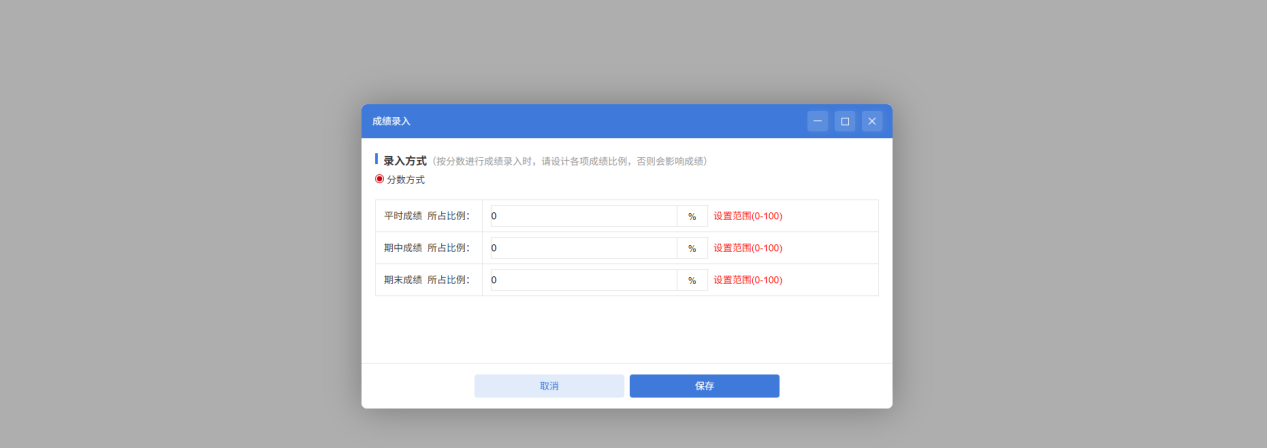This screenshot has width=1267, height=448.
Task: Focus the 期中成绩 percentage input field
Action: tap(583, 248)
